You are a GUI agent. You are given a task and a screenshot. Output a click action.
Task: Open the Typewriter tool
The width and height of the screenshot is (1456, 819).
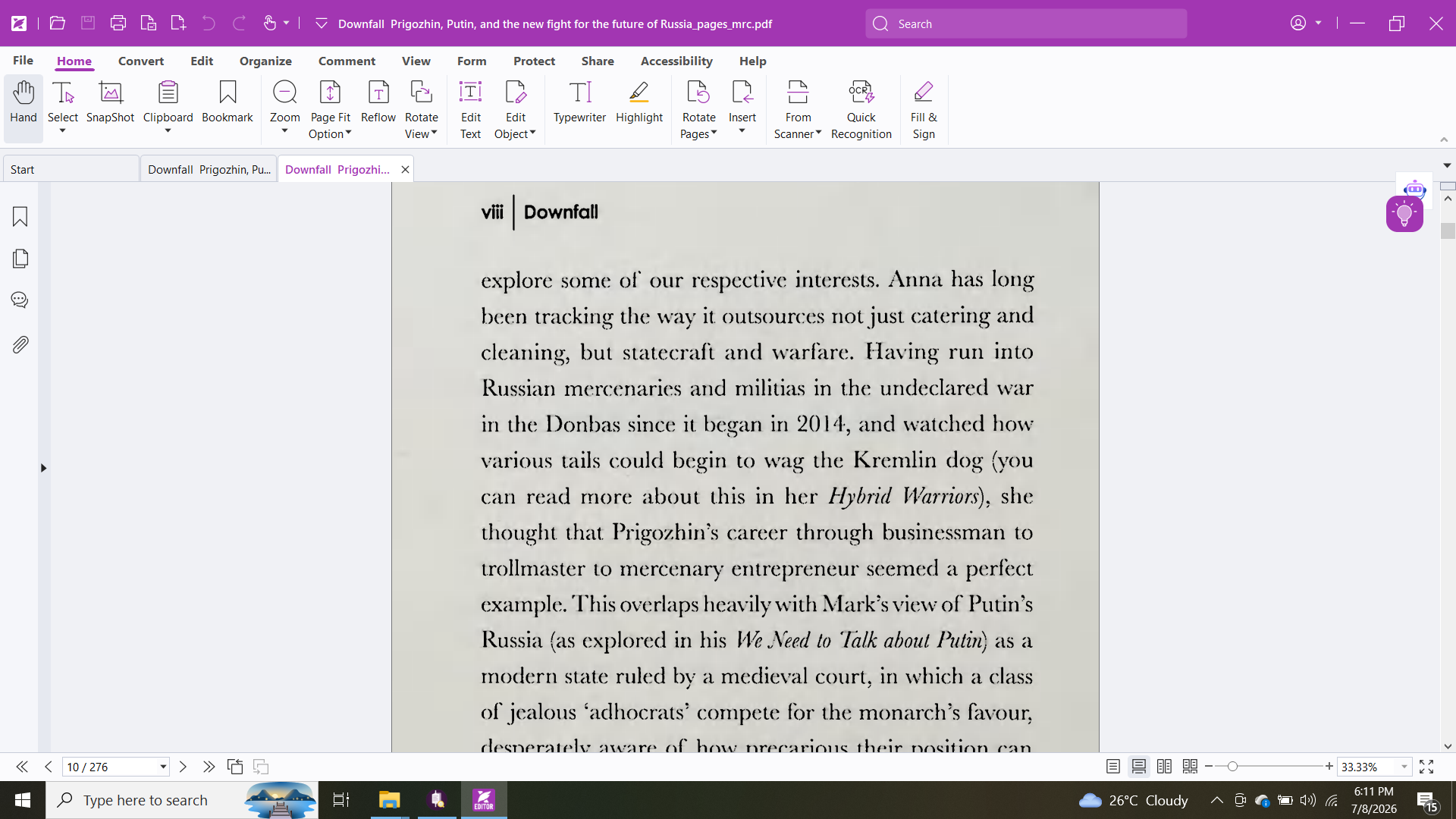[579, 102]
